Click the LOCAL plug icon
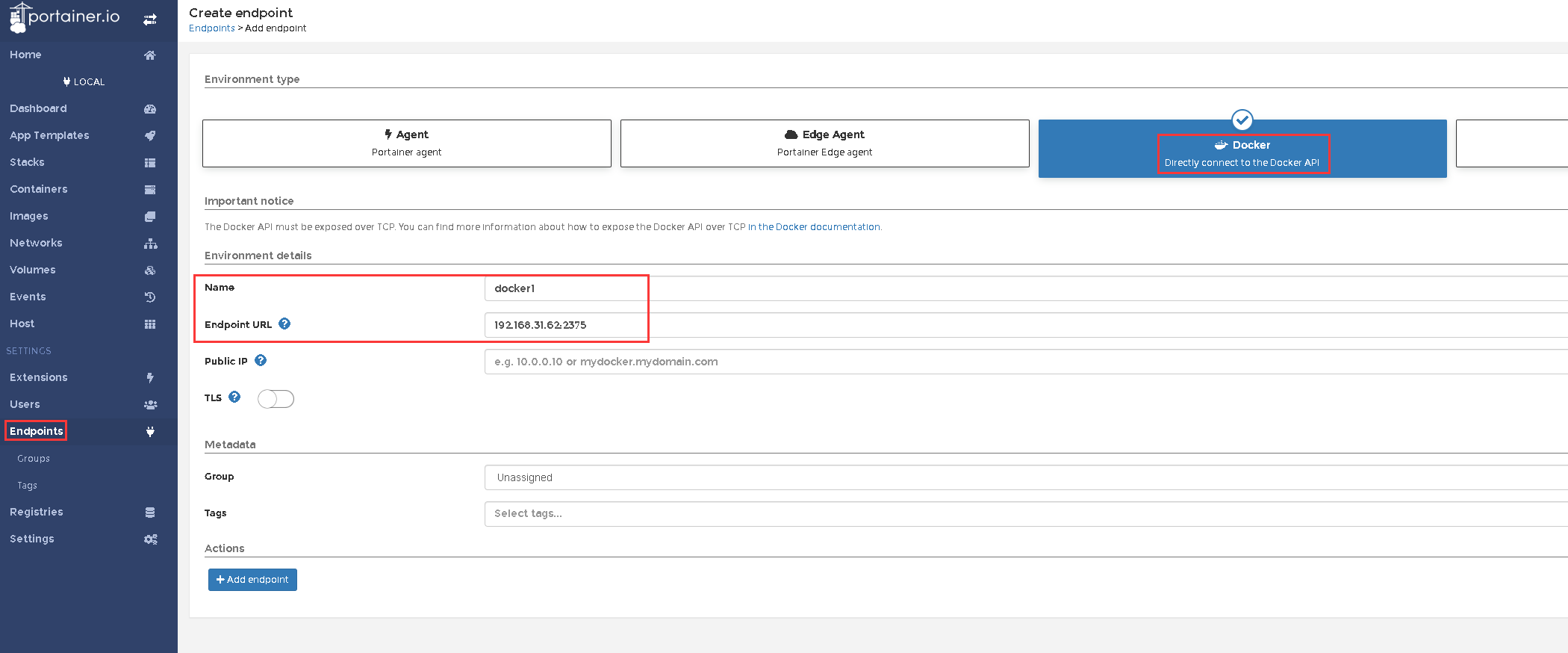The image size is (1568, 653). click(x=66, y=81)
